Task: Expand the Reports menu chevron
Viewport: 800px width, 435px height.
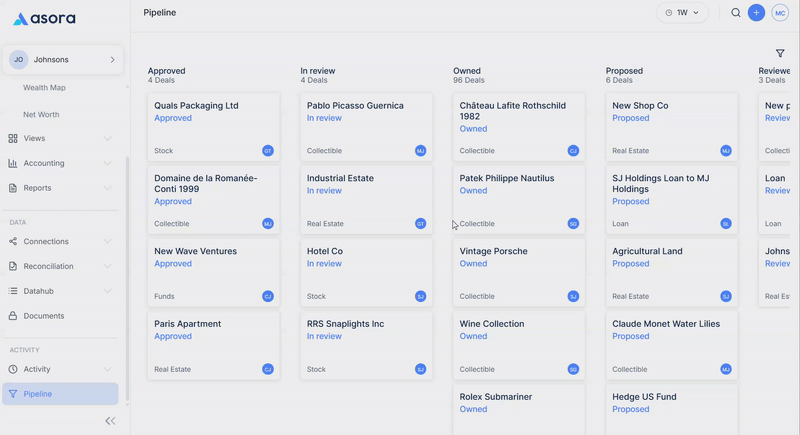Action: pos(107,188)
